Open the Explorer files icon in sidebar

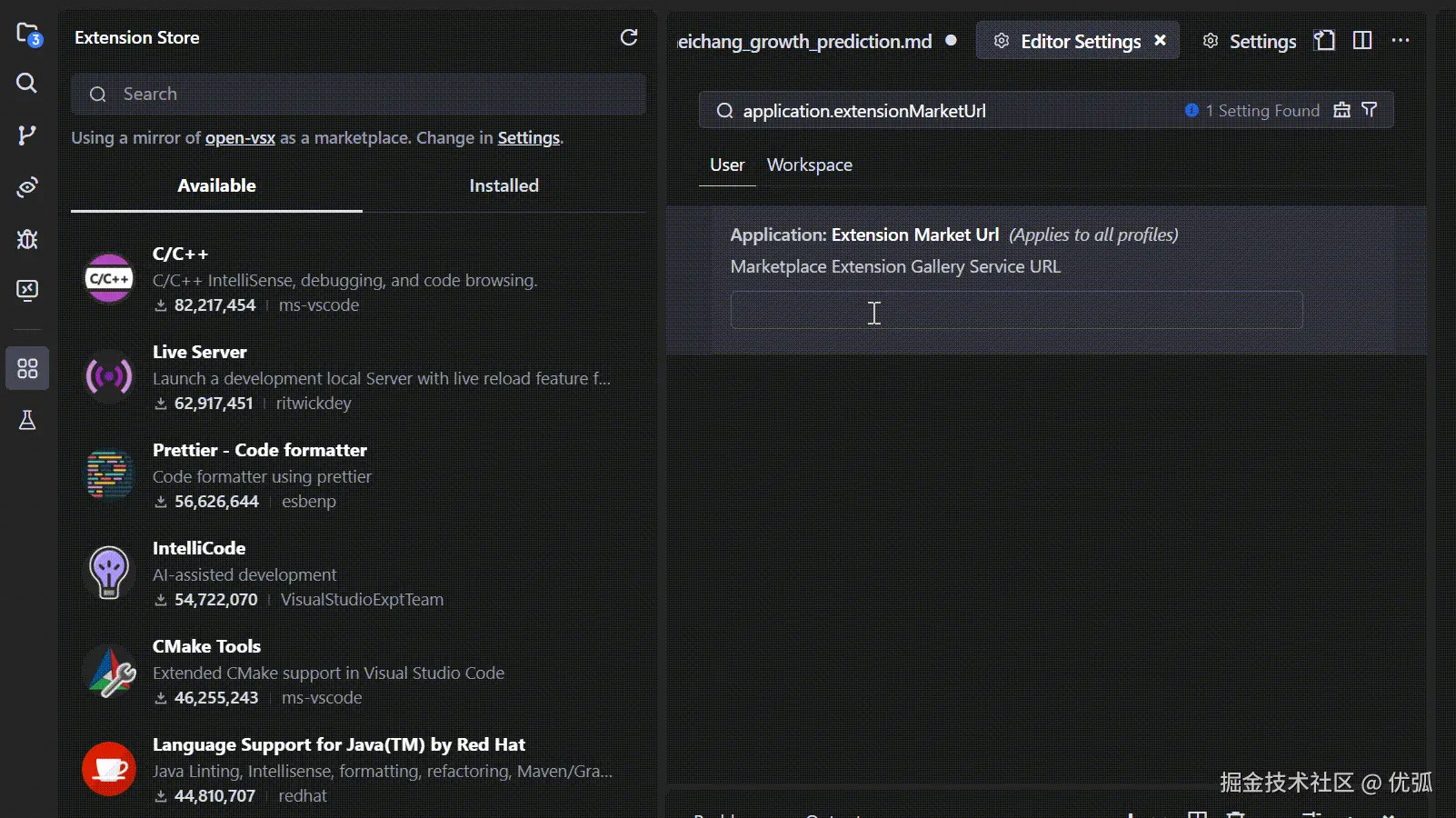[x=27, y=35]
